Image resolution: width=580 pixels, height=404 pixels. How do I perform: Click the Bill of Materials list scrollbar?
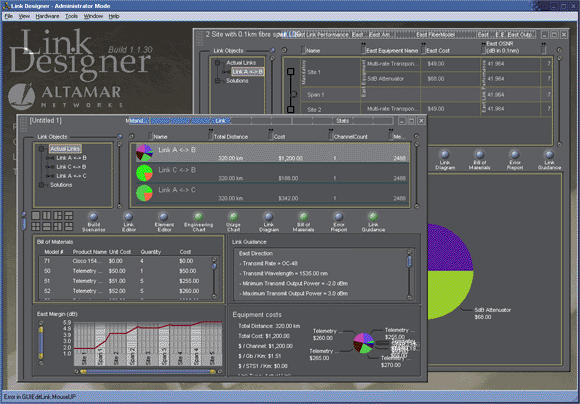[214, 278]
